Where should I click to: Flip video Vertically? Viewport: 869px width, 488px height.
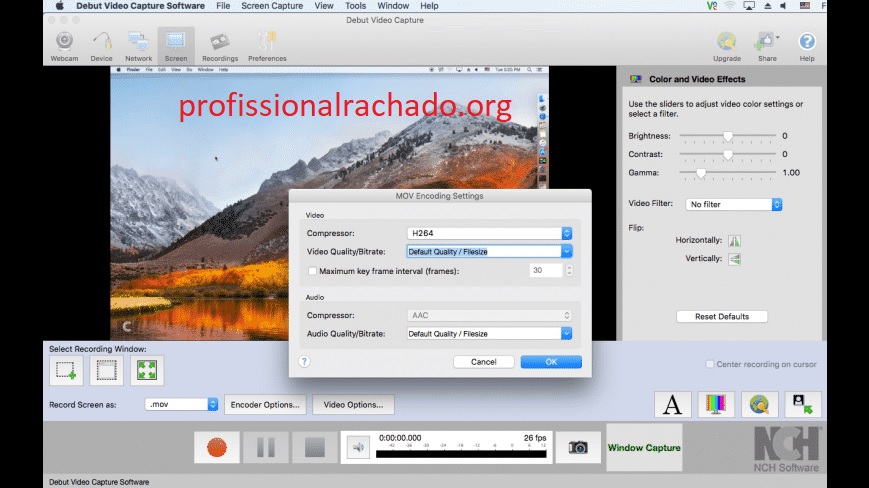(x=734, y=259)
